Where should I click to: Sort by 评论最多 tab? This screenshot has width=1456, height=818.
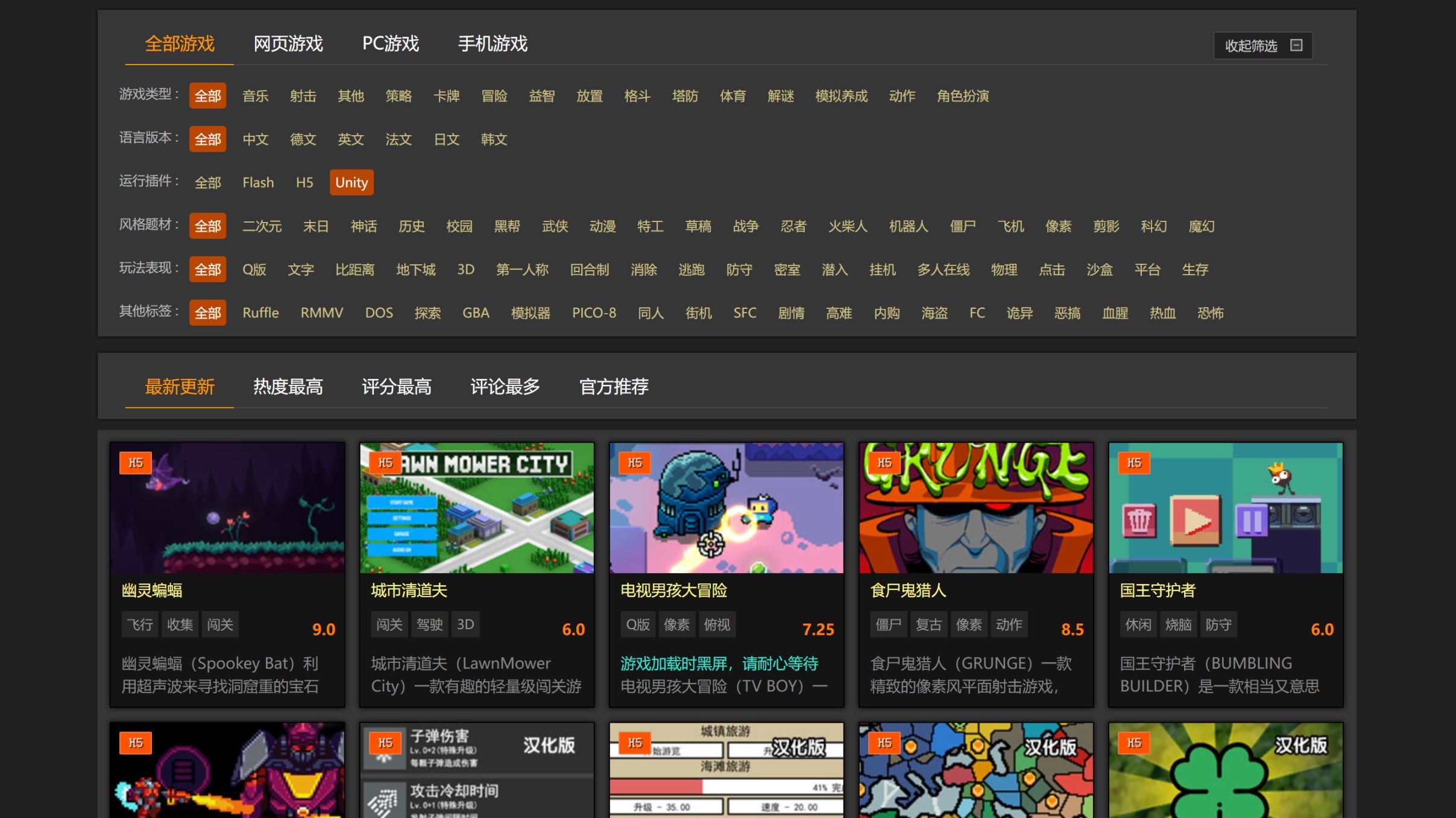pyautogui.click(x=505, y=387)
